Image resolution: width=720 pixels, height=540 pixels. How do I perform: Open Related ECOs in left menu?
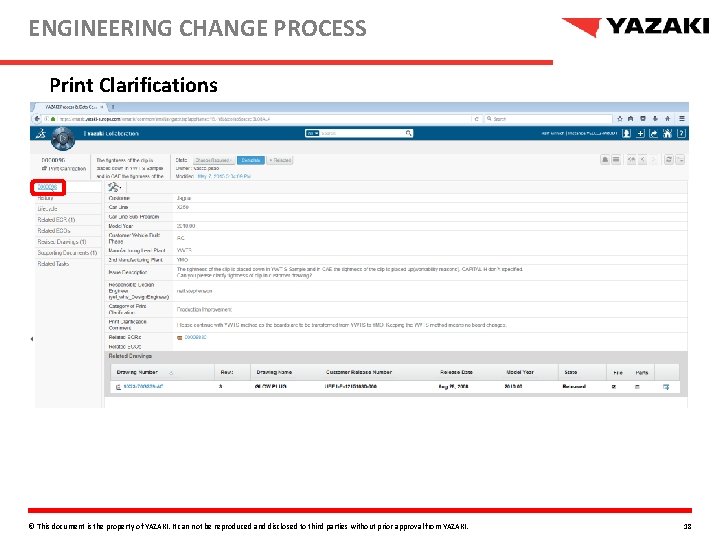click(54, 231)
